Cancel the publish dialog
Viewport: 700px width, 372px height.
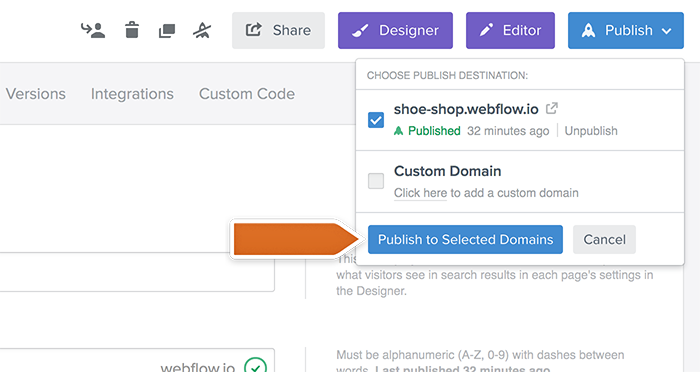tap(604, 239)
